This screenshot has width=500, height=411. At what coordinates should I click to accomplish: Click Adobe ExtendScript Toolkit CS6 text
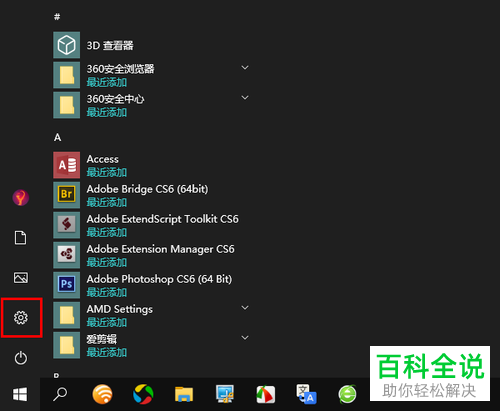(x=163, y=219)
